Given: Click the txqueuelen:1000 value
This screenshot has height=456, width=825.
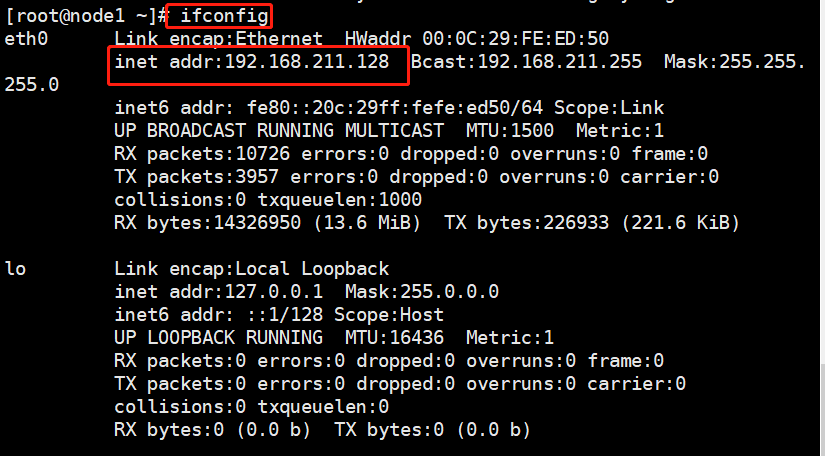Looking at the screenshot, I should (x=341, y=200).
